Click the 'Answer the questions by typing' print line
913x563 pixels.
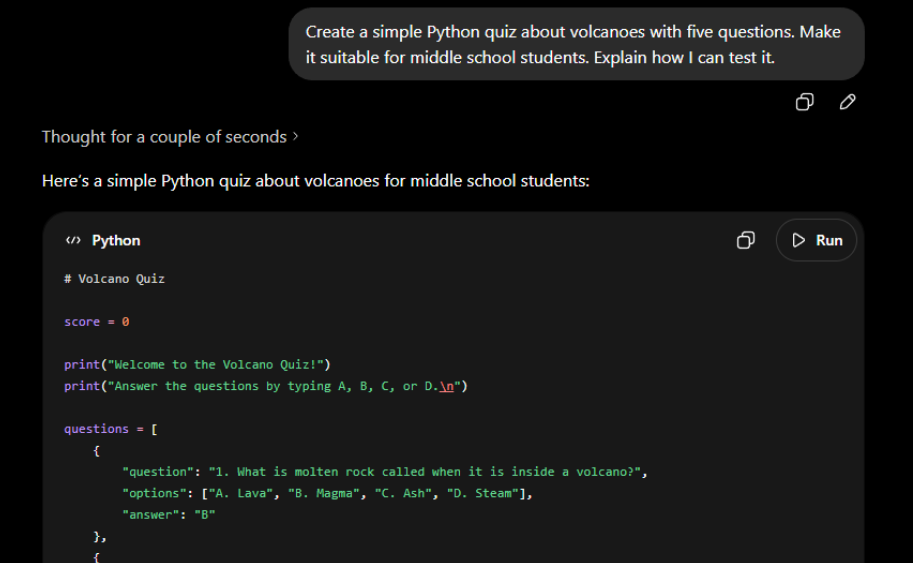(266, 386)
